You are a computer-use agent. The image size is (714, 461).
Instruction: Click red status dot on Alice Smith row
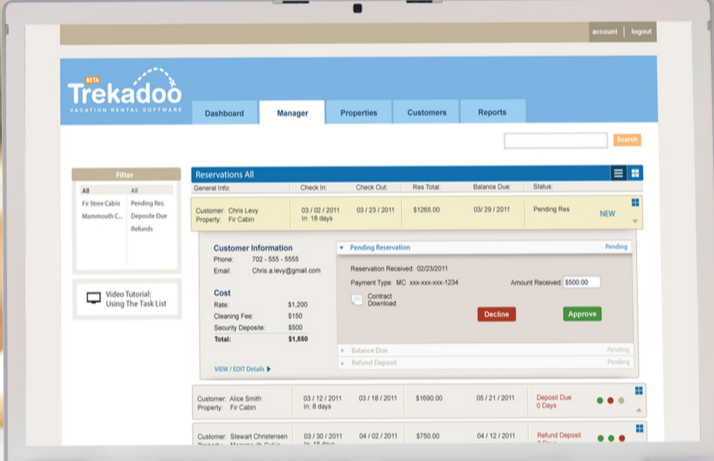[x=611, y=401]
